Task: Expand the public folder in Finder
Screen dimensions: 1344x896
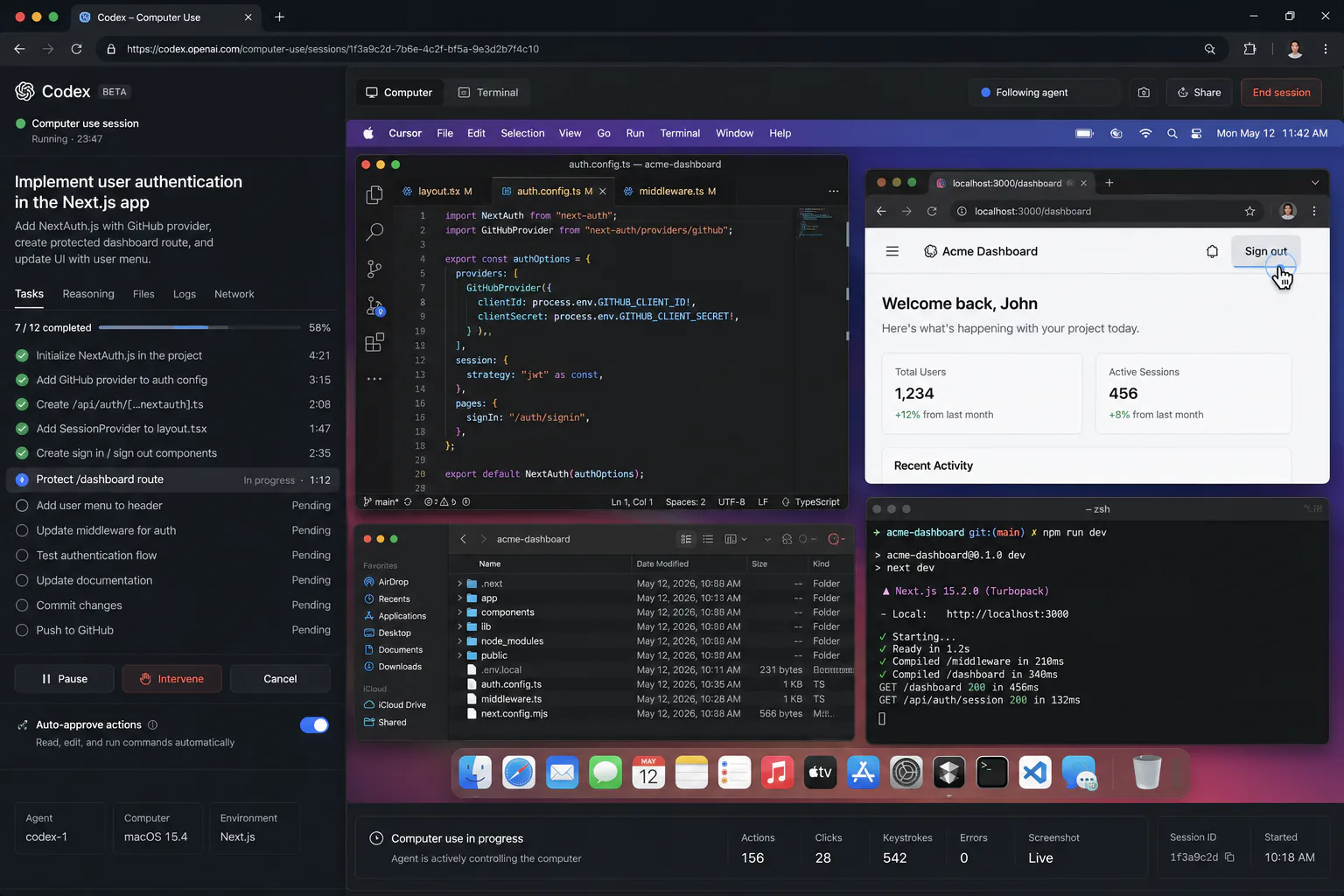Action: [x=459, y=655]
